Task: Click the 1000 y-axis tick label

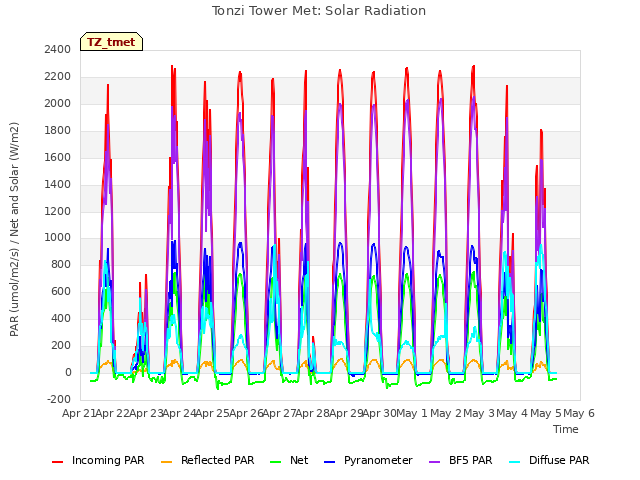Action: pos(58,238)
